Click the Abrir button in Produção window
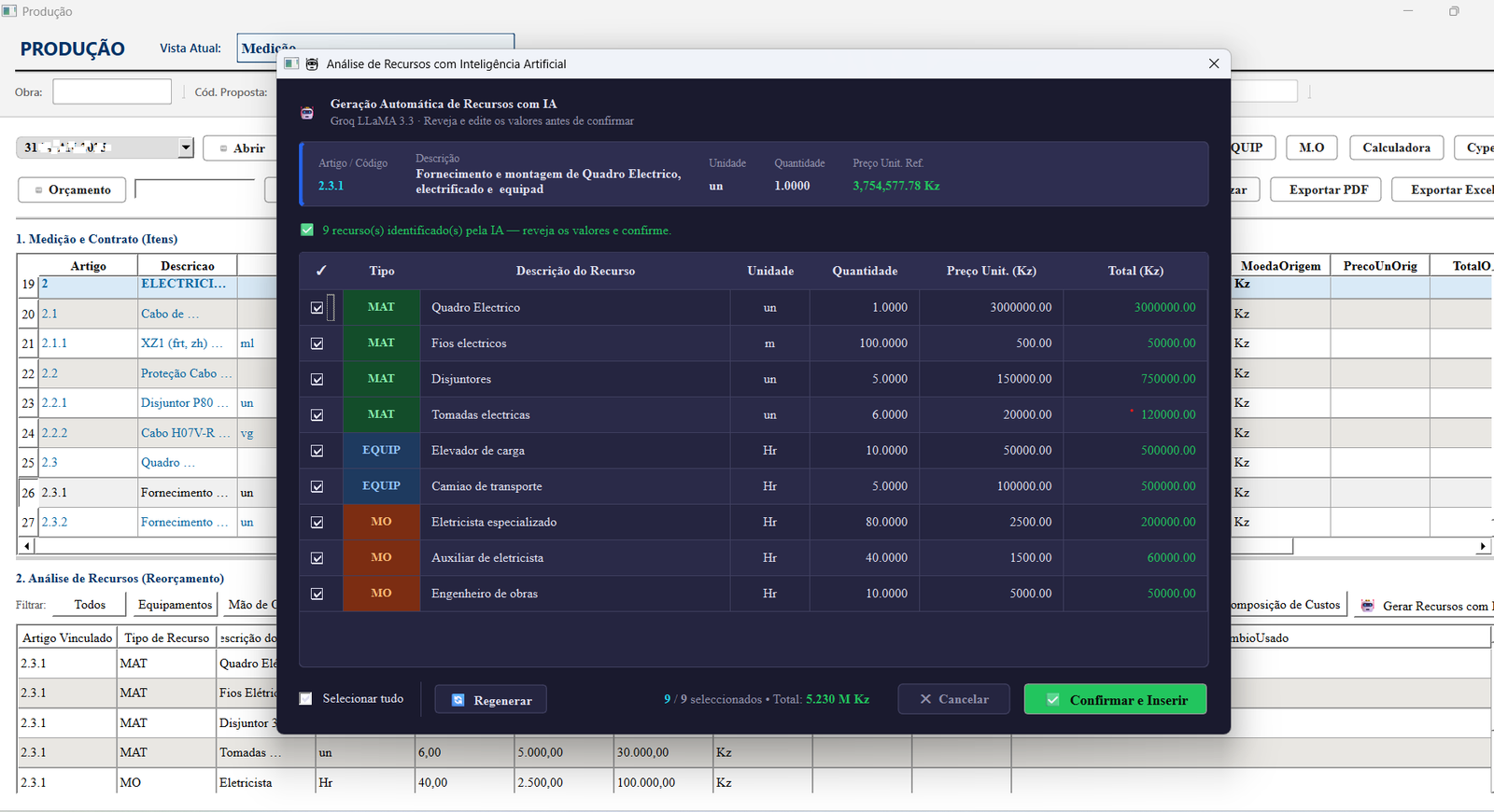Screen dimensions: 1494x812 pos(242,147)
